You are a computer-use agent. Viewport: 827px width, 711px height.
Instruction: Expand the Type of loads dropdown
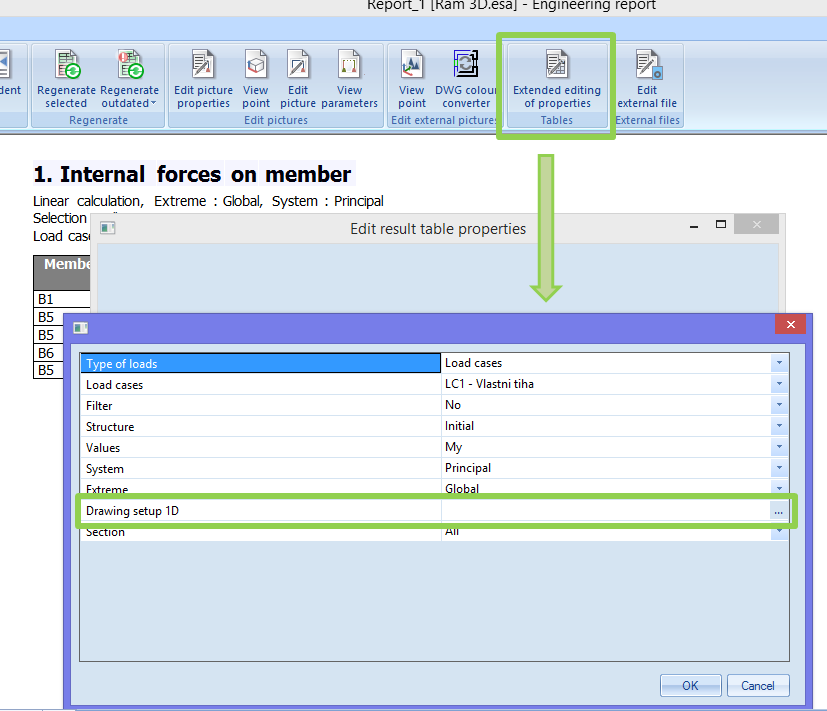(779, 363)
